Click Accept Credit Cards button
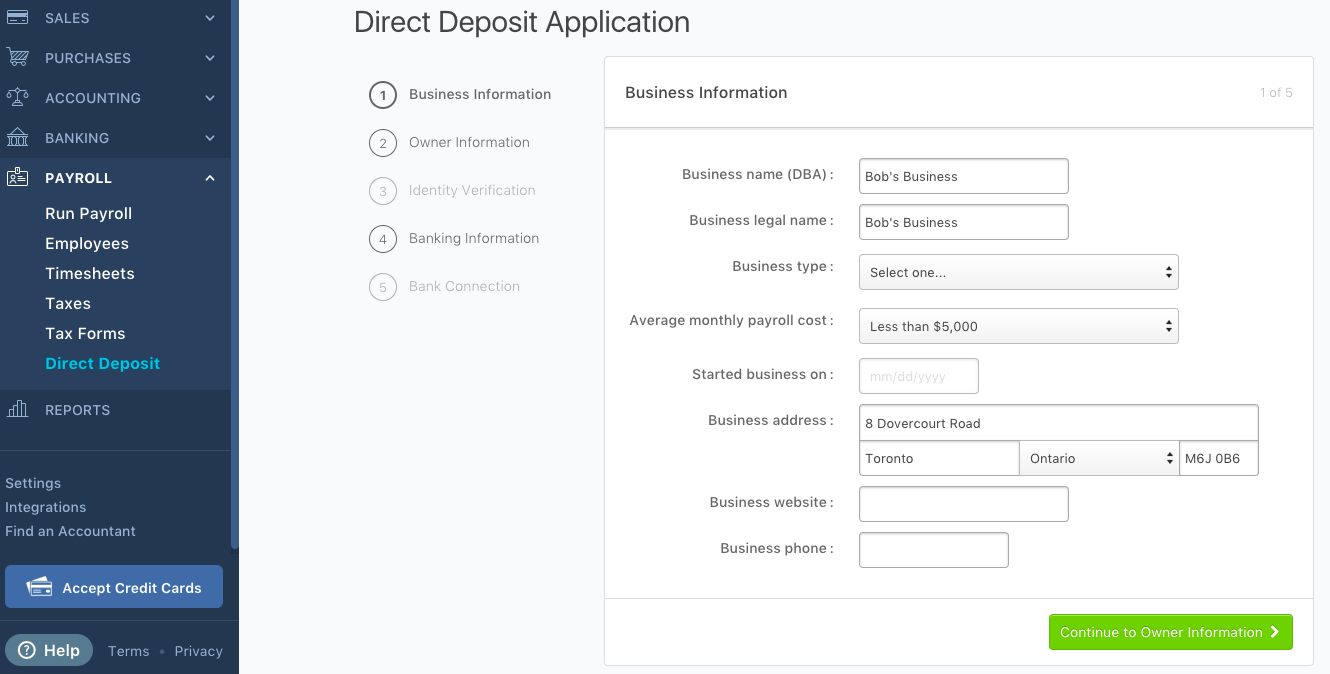Image resolution: width=1330 pixels, height=674 pixels. [114, 587]
